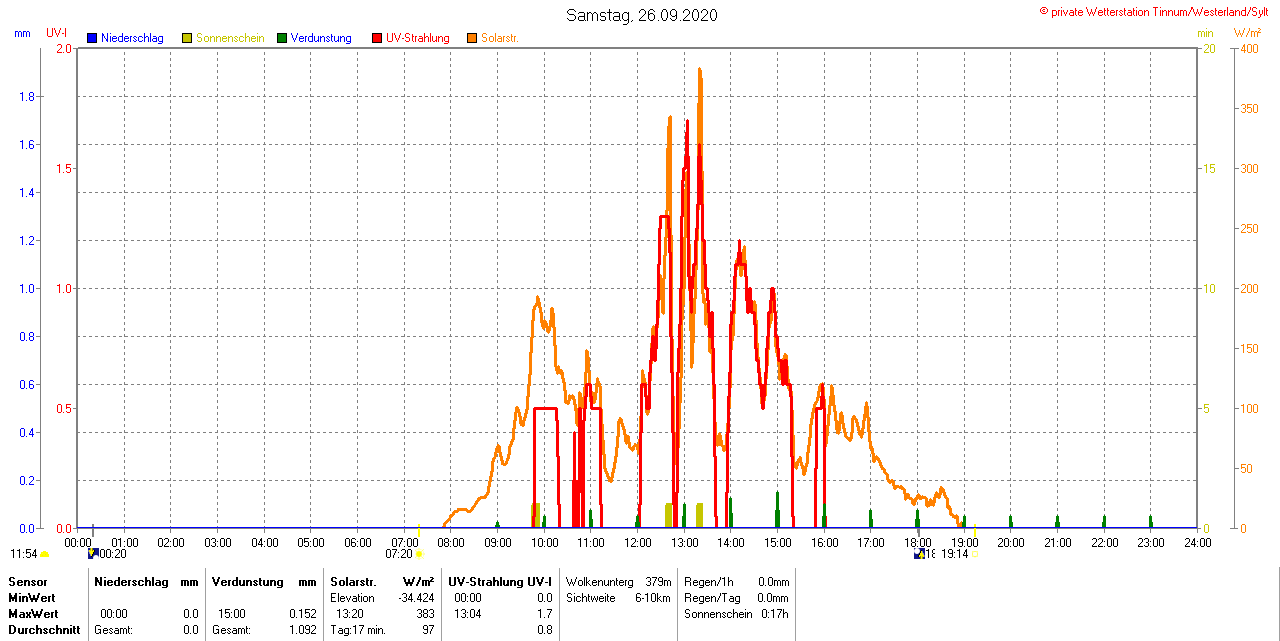Click the private Wetterstation Tinnum/Westerland/Sylt copyright text

1154,11
